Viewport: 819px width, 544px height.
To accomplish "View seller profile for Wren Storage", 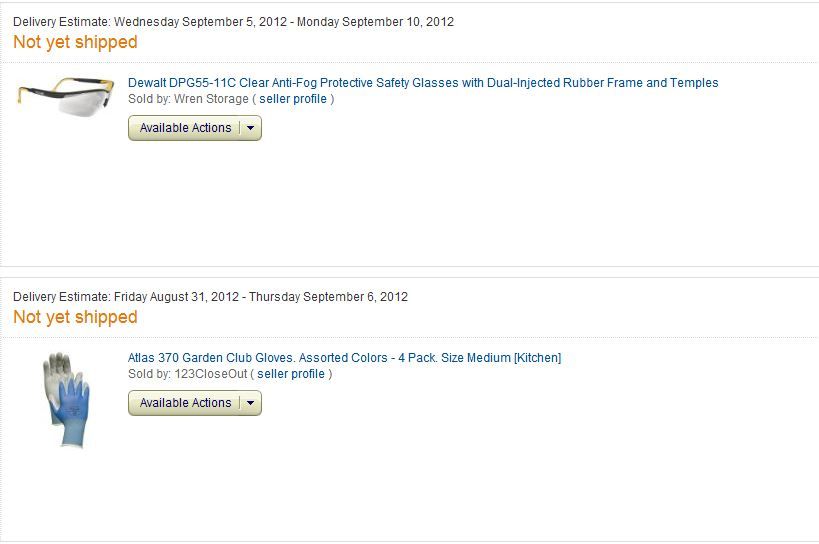I will [x=293, y=99].
